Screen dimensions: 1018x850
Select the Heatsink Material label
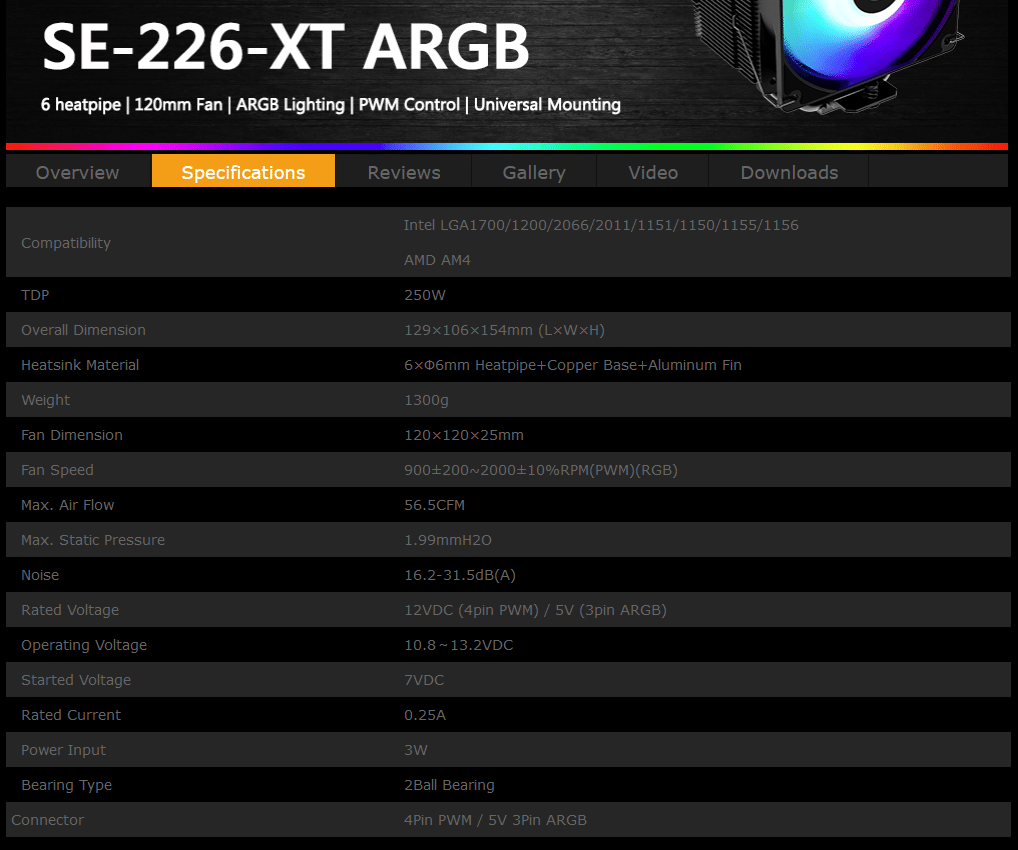[80, 366]
